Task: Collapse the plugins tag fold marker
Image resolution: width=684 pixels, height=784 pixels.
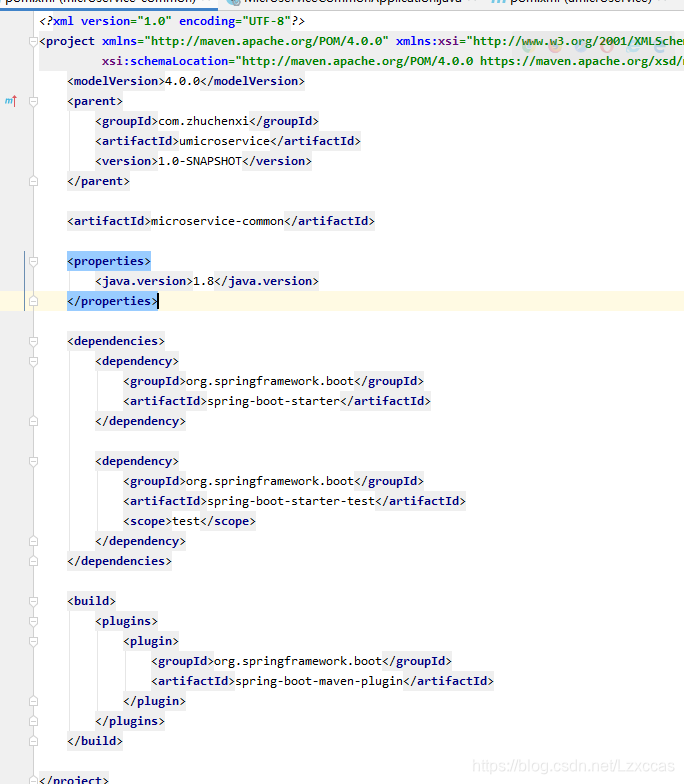Action: click(x=34, y=622)
